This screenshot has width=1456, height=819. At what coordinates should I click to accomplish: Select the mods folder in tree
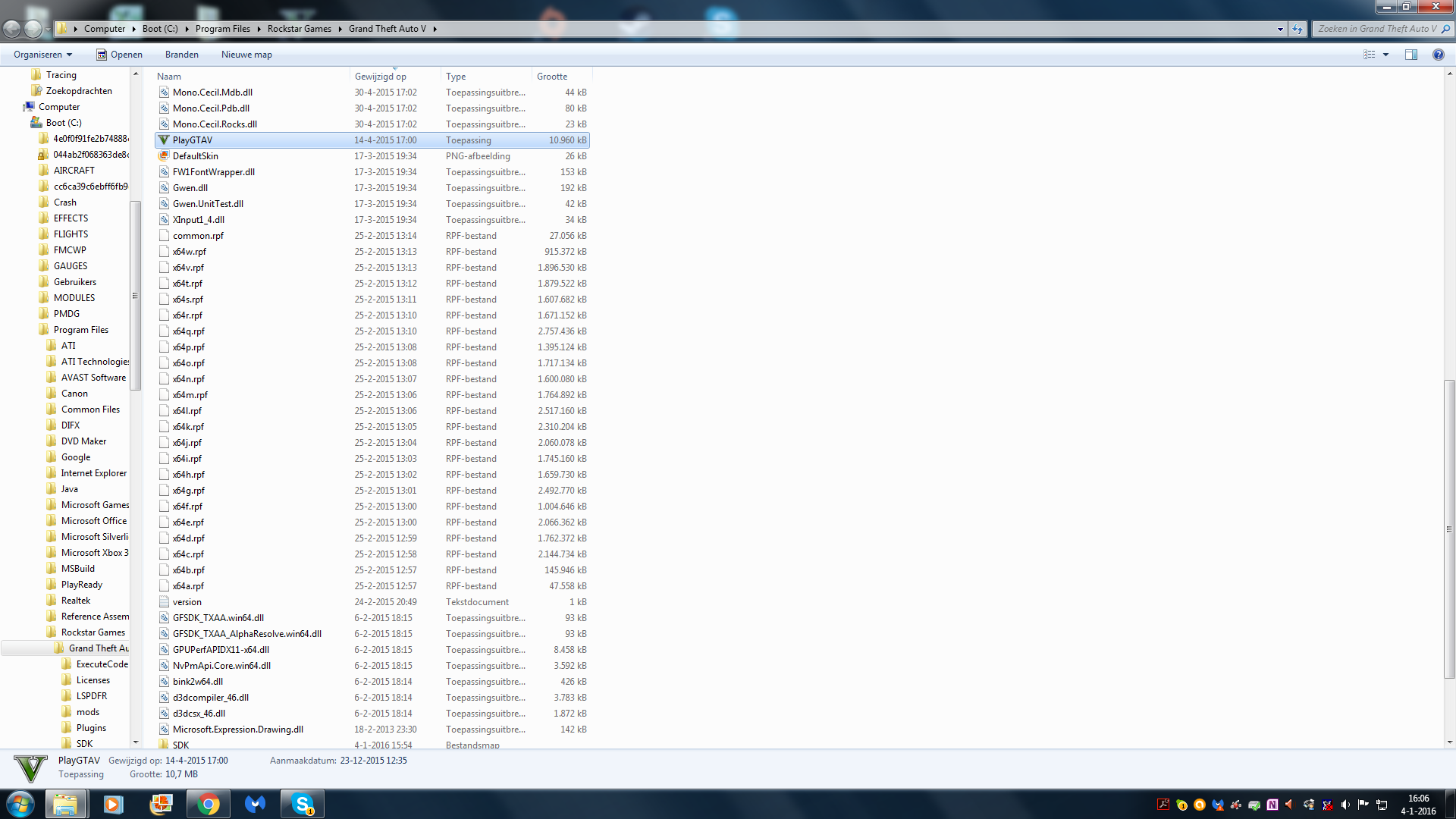(x=88, y=712)
